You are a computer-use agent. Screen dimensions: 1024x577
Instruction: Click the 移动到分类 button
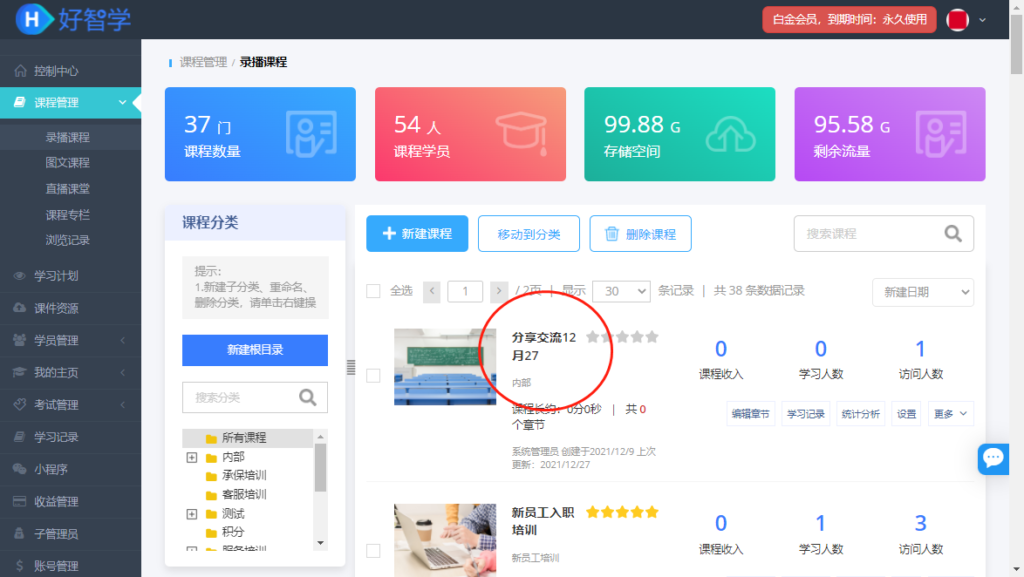[x=528, y=234]
